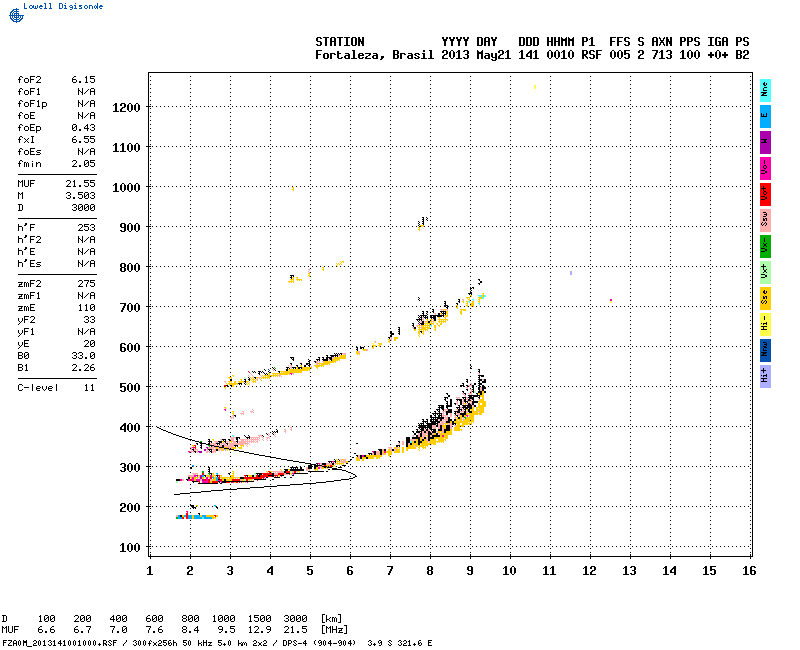Select the magenta Vo- legend swatch
The image size is (800, 650).
click(765, 168)
